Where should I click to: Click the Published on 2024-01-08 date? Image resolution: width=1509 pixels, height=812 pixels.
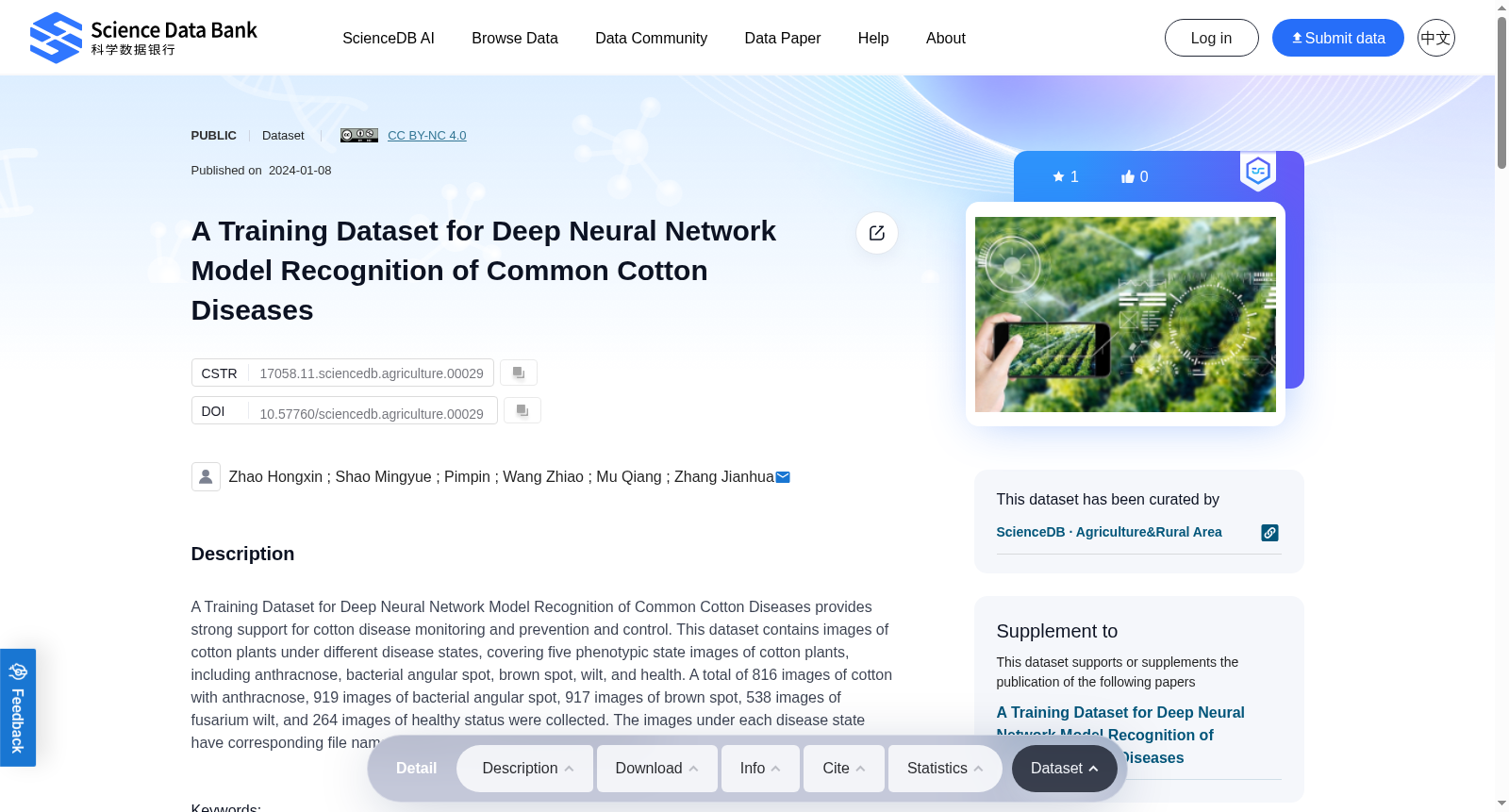click(261, 171)
